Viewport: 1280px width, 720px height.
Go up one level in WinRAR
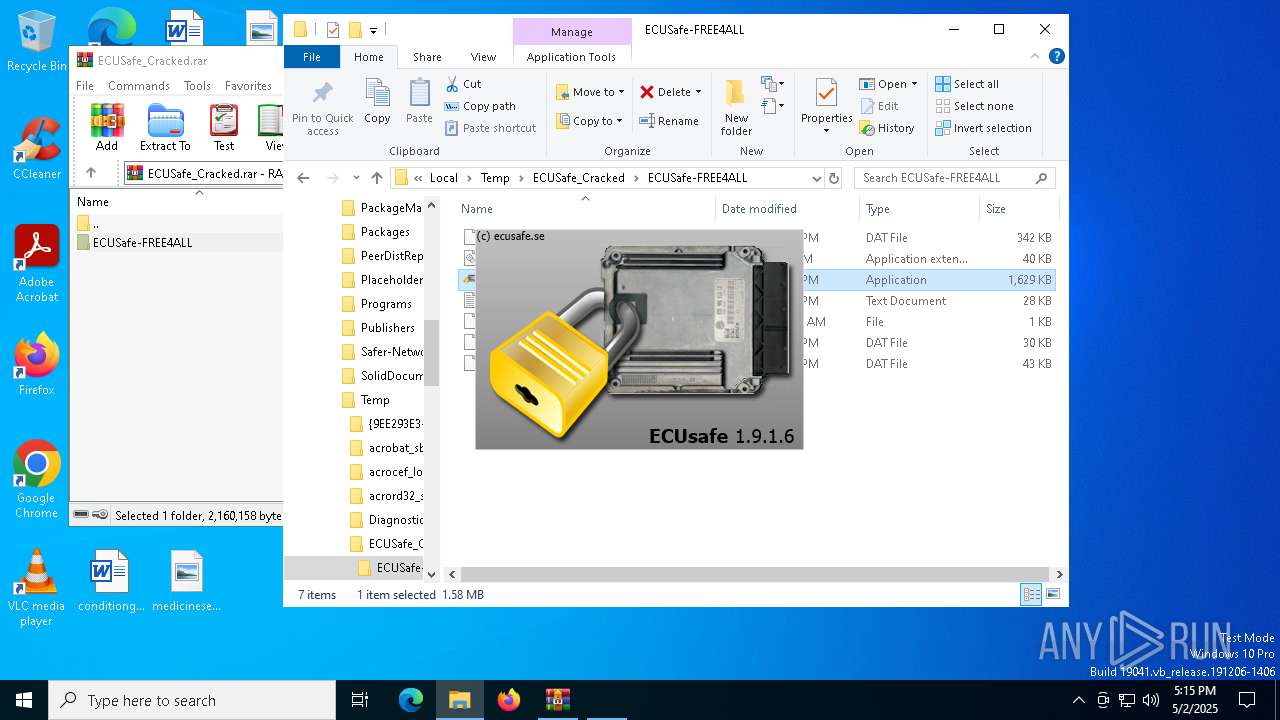(91, 173)
